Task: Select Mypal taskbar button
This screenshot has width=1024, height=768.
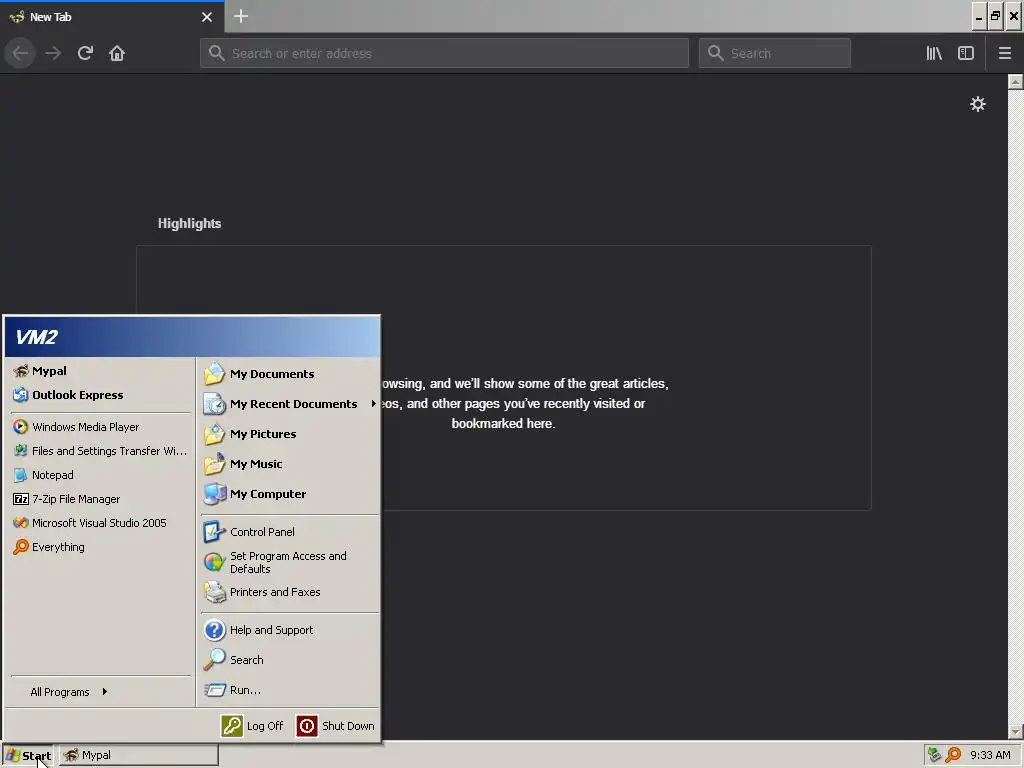Action: pos(138,756)
